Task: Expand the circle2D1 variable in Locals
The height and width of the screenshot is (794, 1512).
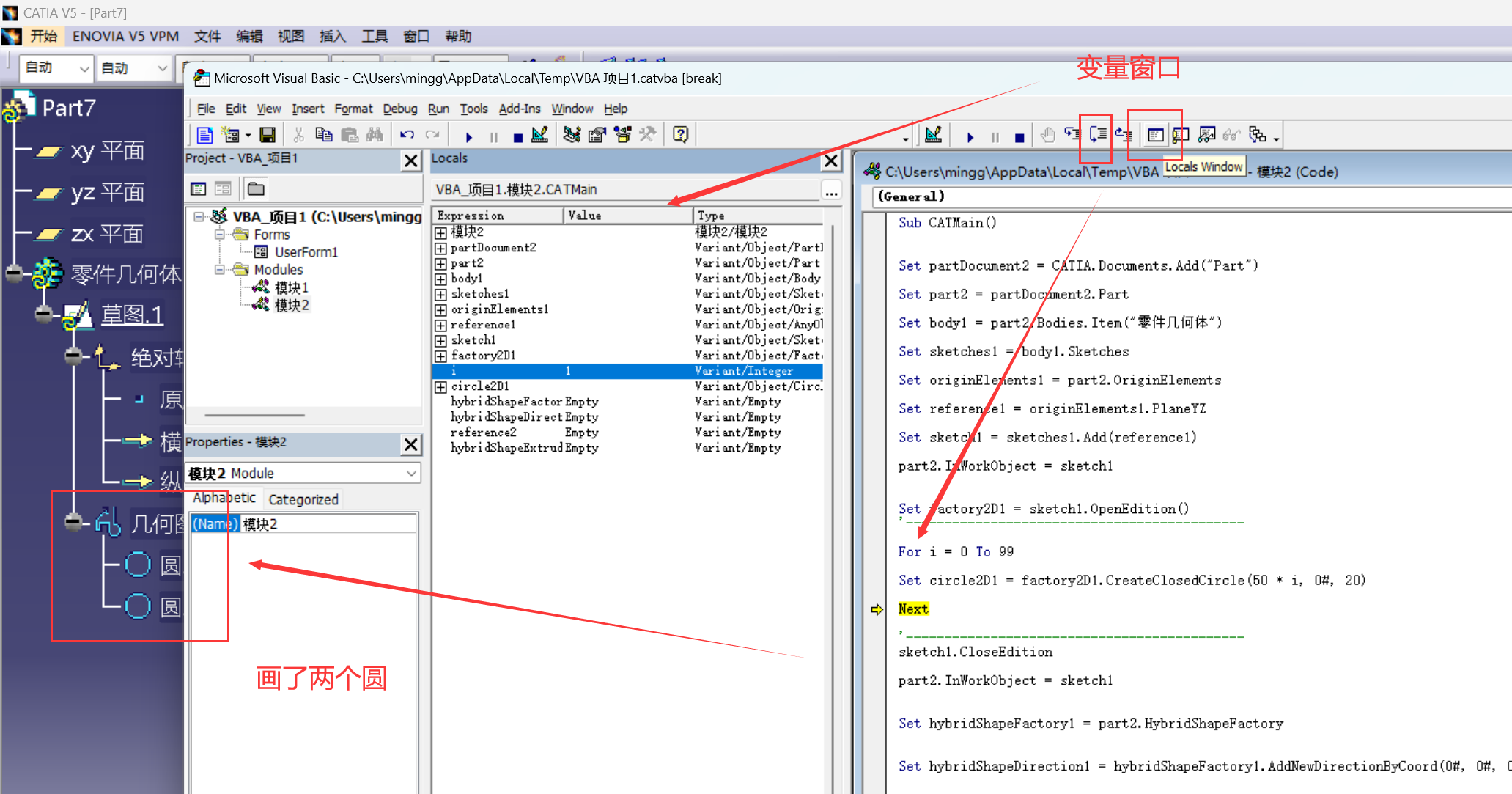Action: coord(440,387)
